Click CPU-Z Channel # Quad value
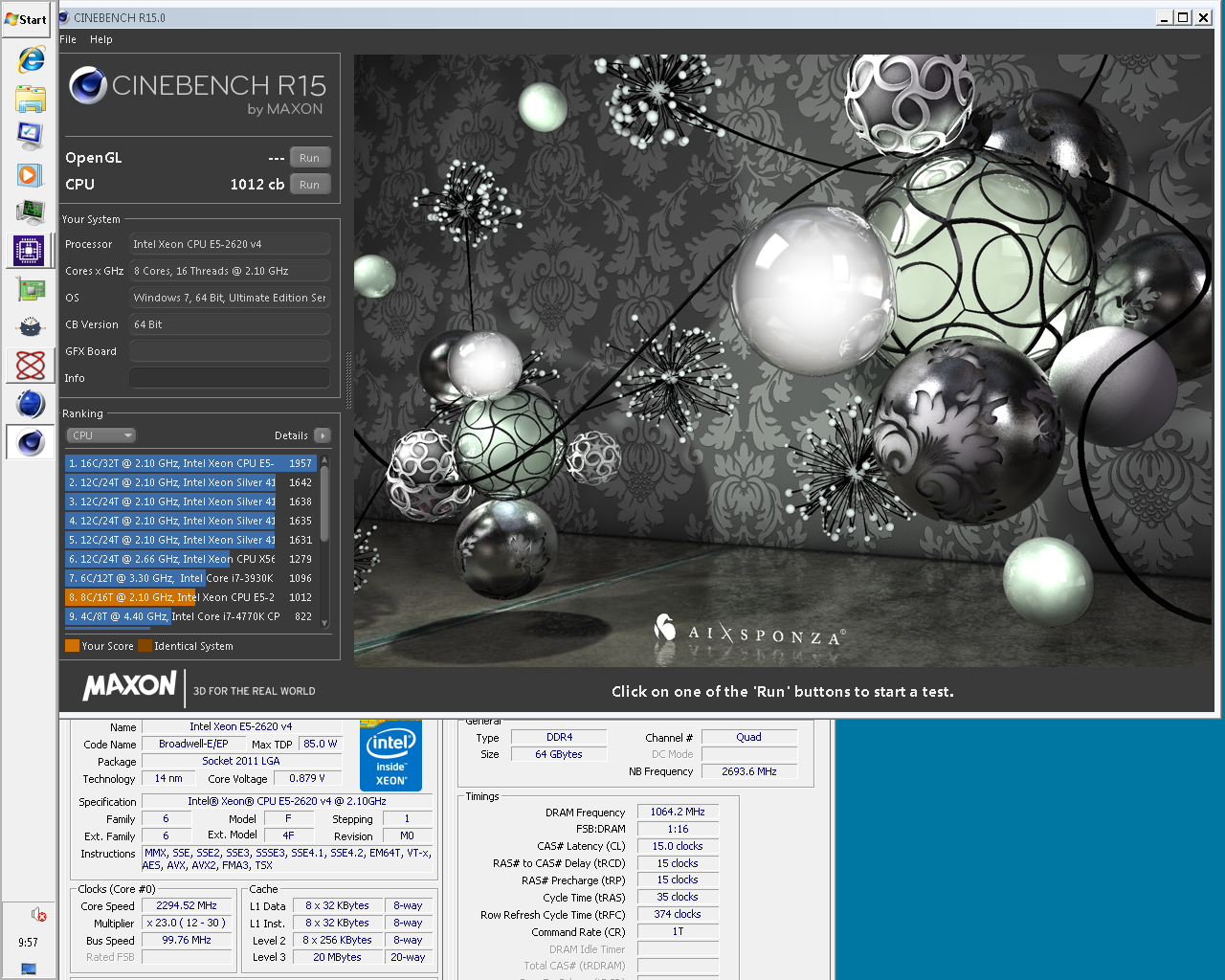The height and width of the screenshot is (980, 1225). coord(749,737)
